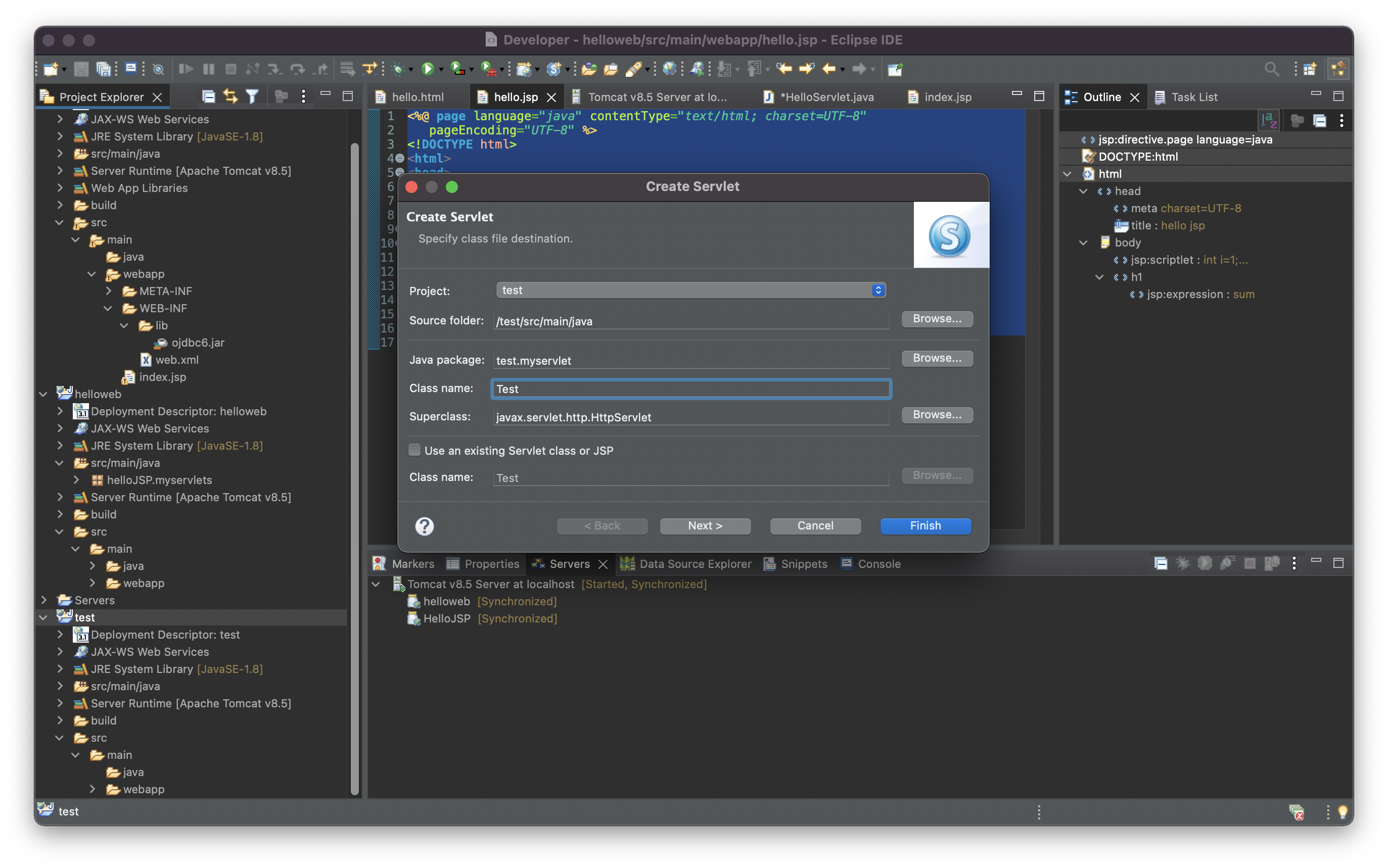Click the Finish button in dialog
The height and width of the screenshot is (868, 1388).
point(925,526)
